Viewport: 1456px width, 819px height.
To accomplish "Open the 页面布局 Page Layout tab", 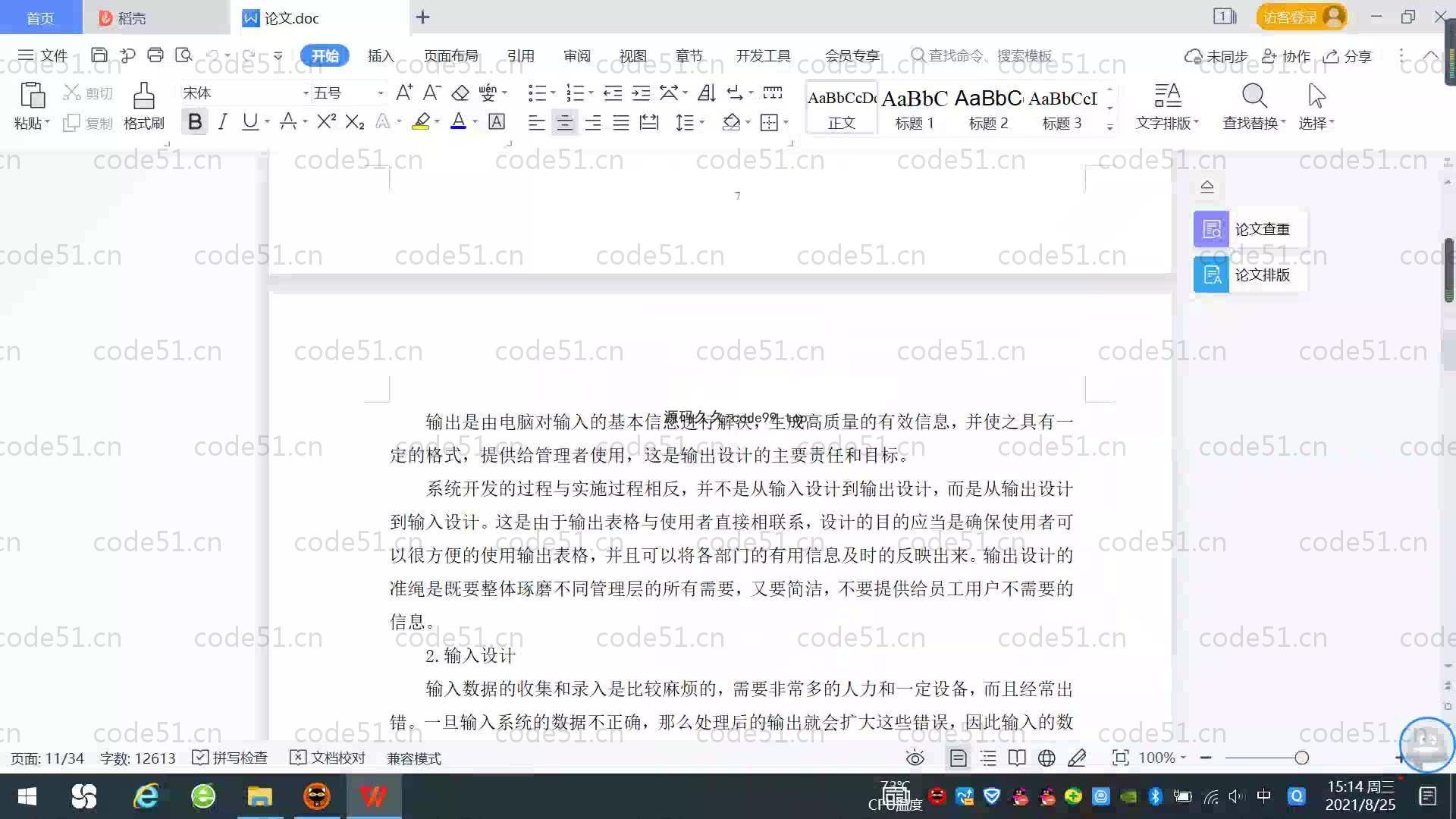I will (450, 55).
